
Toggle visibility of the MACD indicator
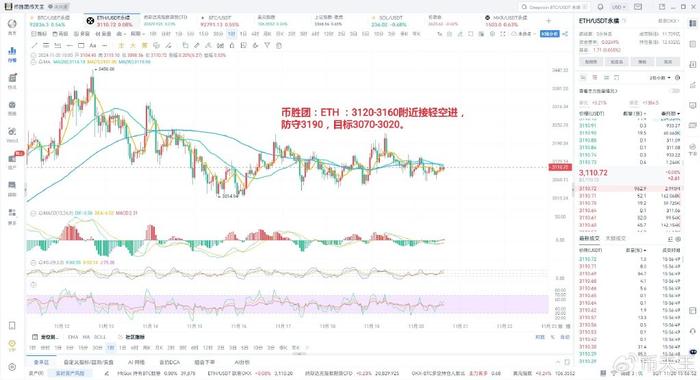click(x=33, y=213)
